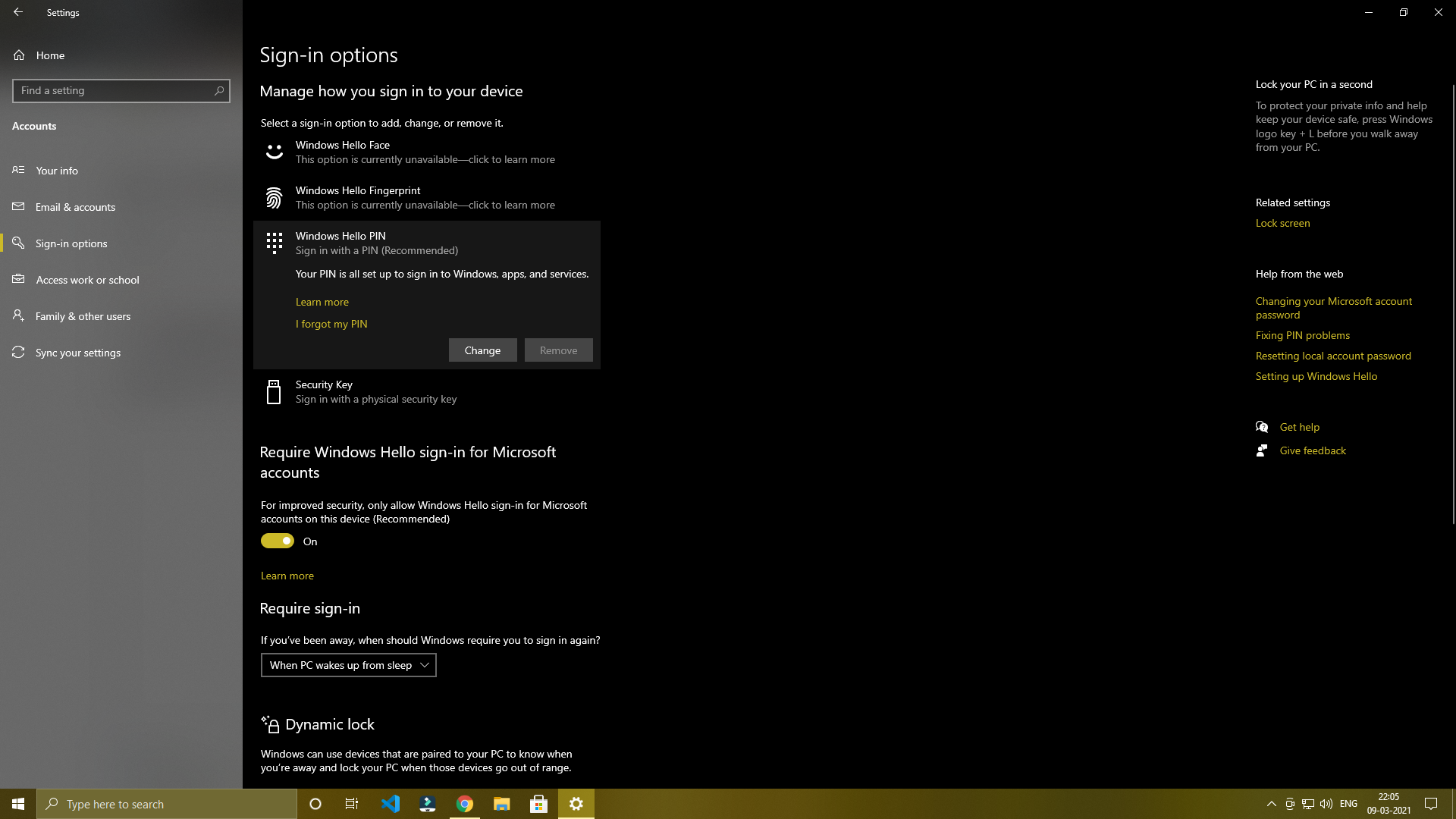Collapse the Windows Hello PIN section
Viewport: 1456px width, 819px height.
[x=427, y=243]
